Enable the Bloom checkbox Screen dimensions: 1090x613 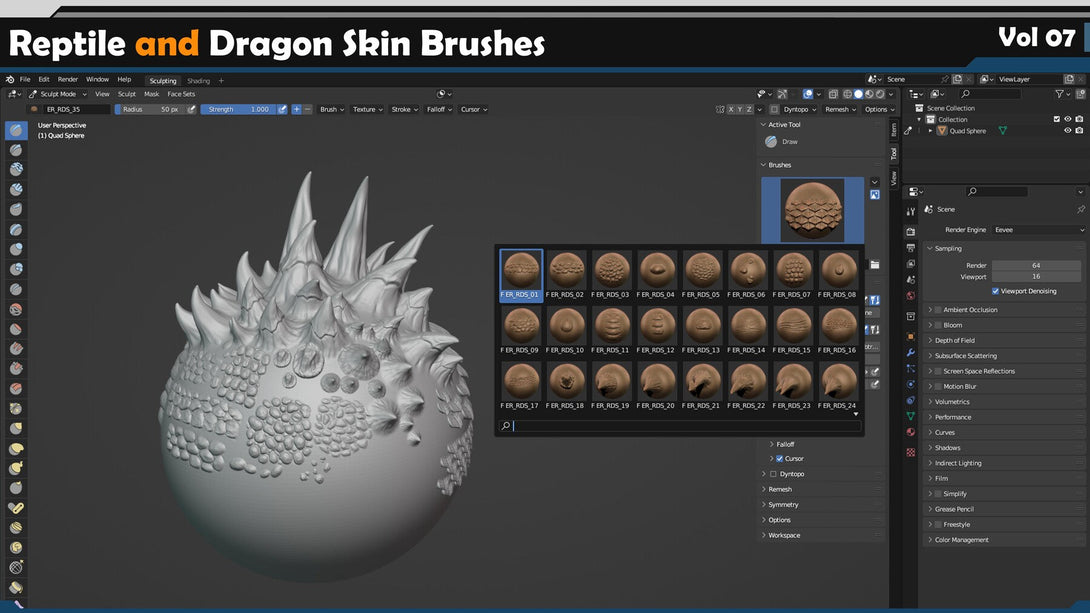(938, 325)
